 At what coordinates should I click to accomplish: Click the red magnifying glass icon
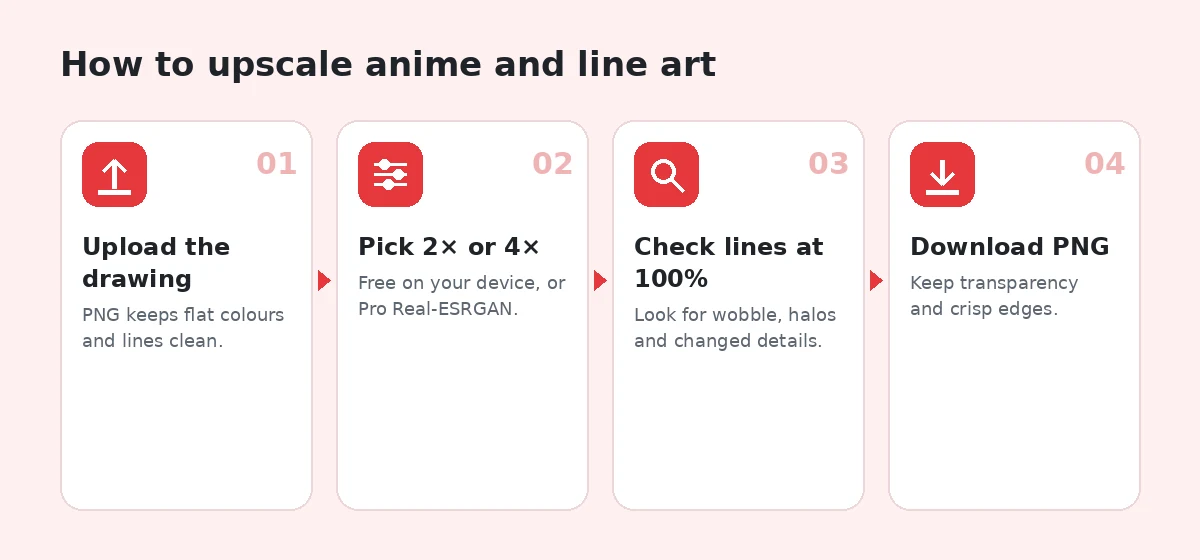tap(666, 175)
